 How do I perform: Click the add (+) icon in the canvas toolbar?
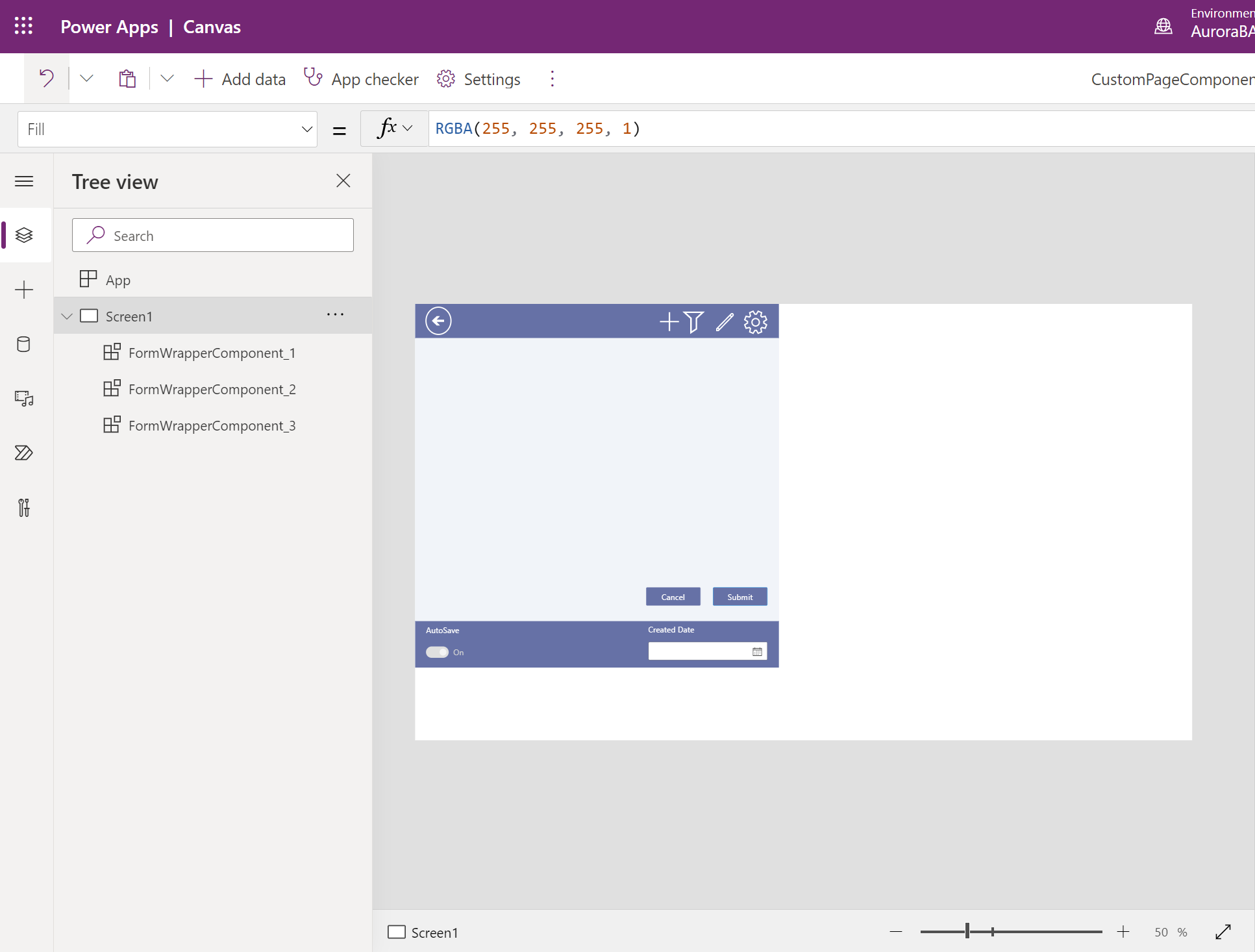667,321
